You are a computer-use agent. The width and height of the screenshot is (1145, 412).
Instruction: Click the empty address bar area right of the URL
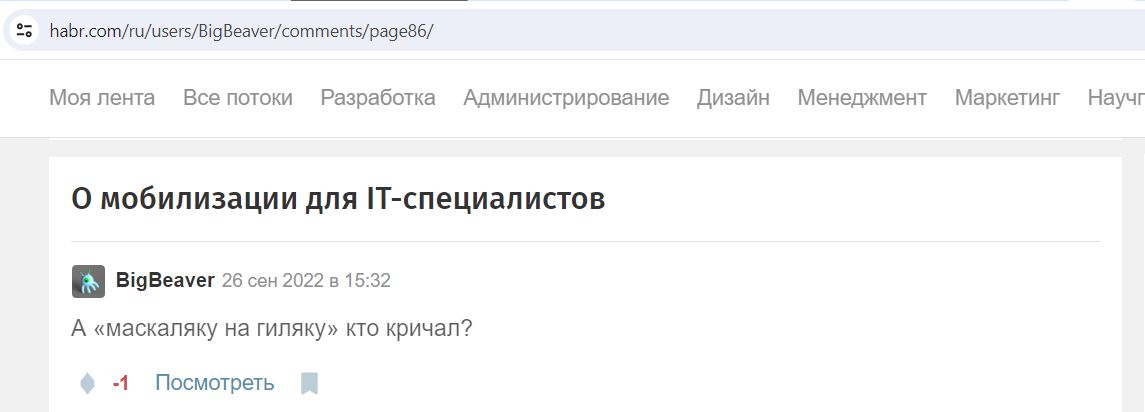coord(789,31)
